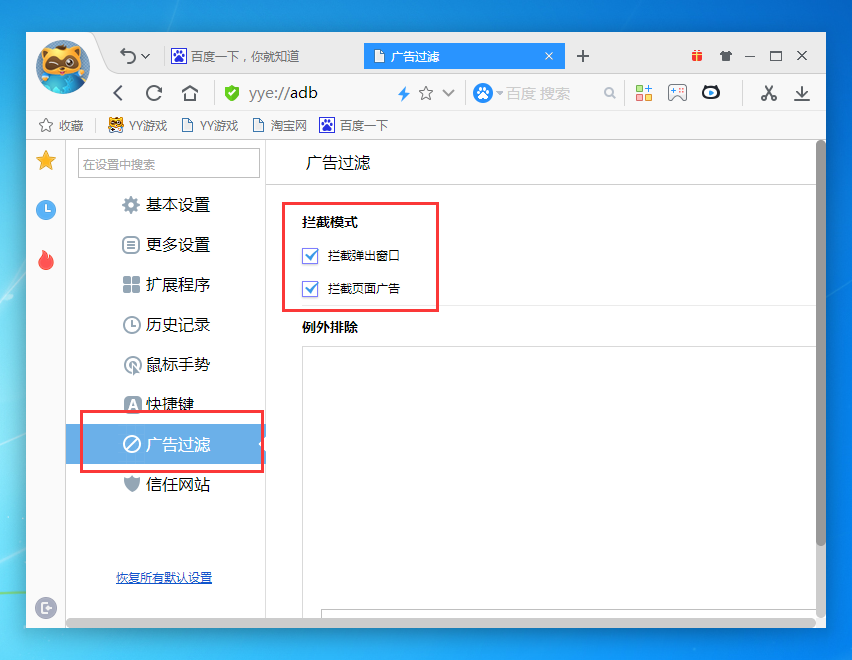Open the 淘宝网 bookmark
This screenshot has width=852, height=660.
(x=287, y=126)
